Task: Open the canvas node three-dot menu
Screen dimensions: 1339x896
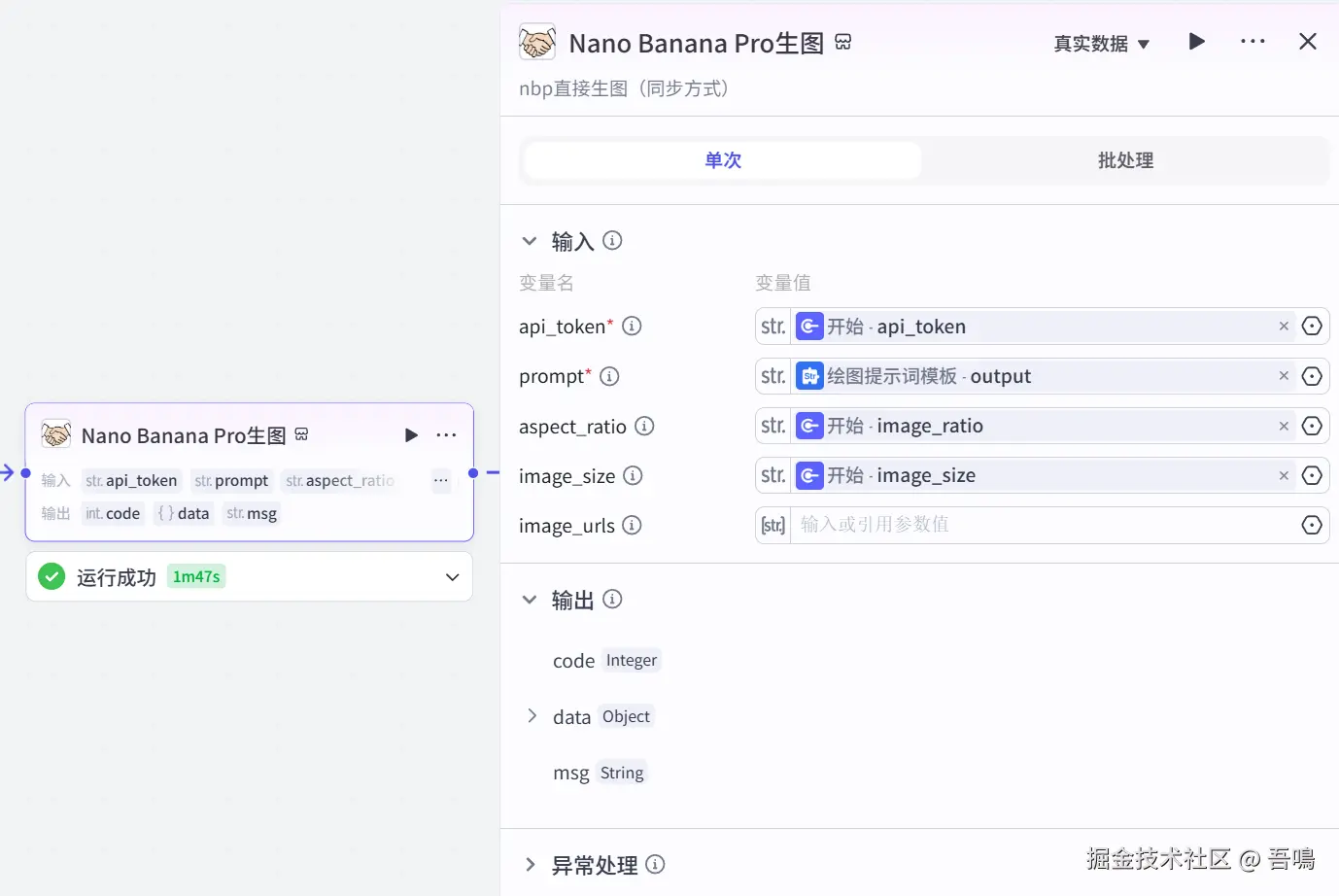Action: click(446, 435)
